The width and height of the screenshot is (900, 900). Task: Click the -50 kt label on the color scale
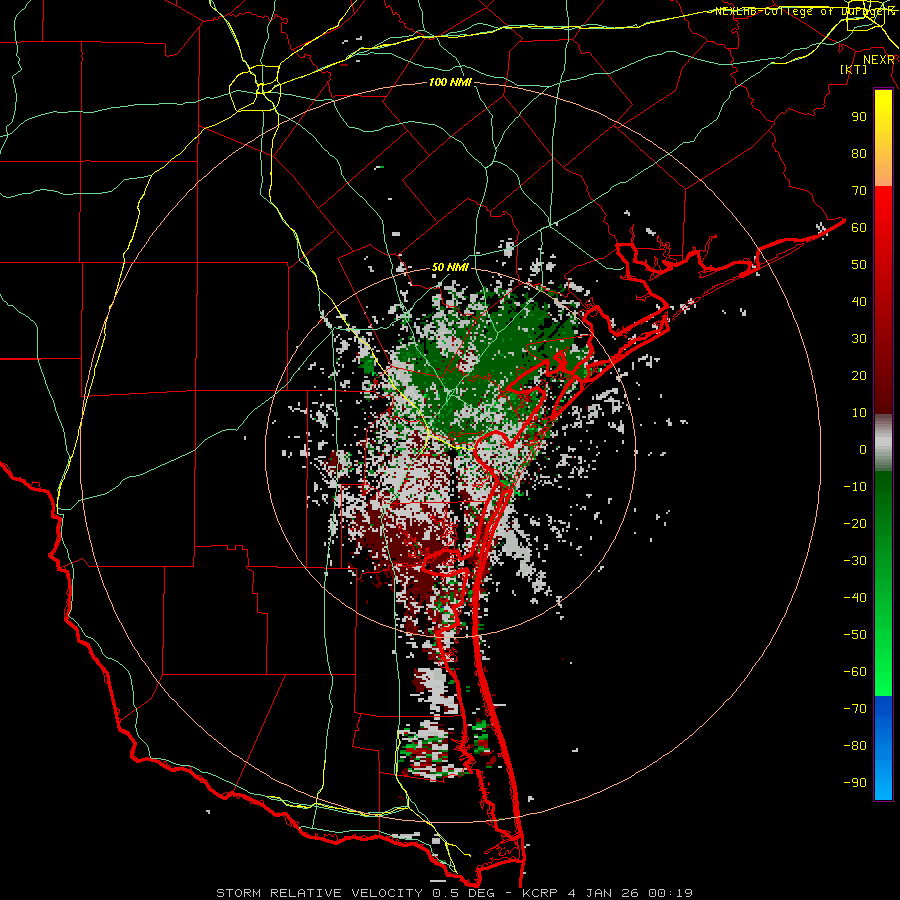(855, 635)
